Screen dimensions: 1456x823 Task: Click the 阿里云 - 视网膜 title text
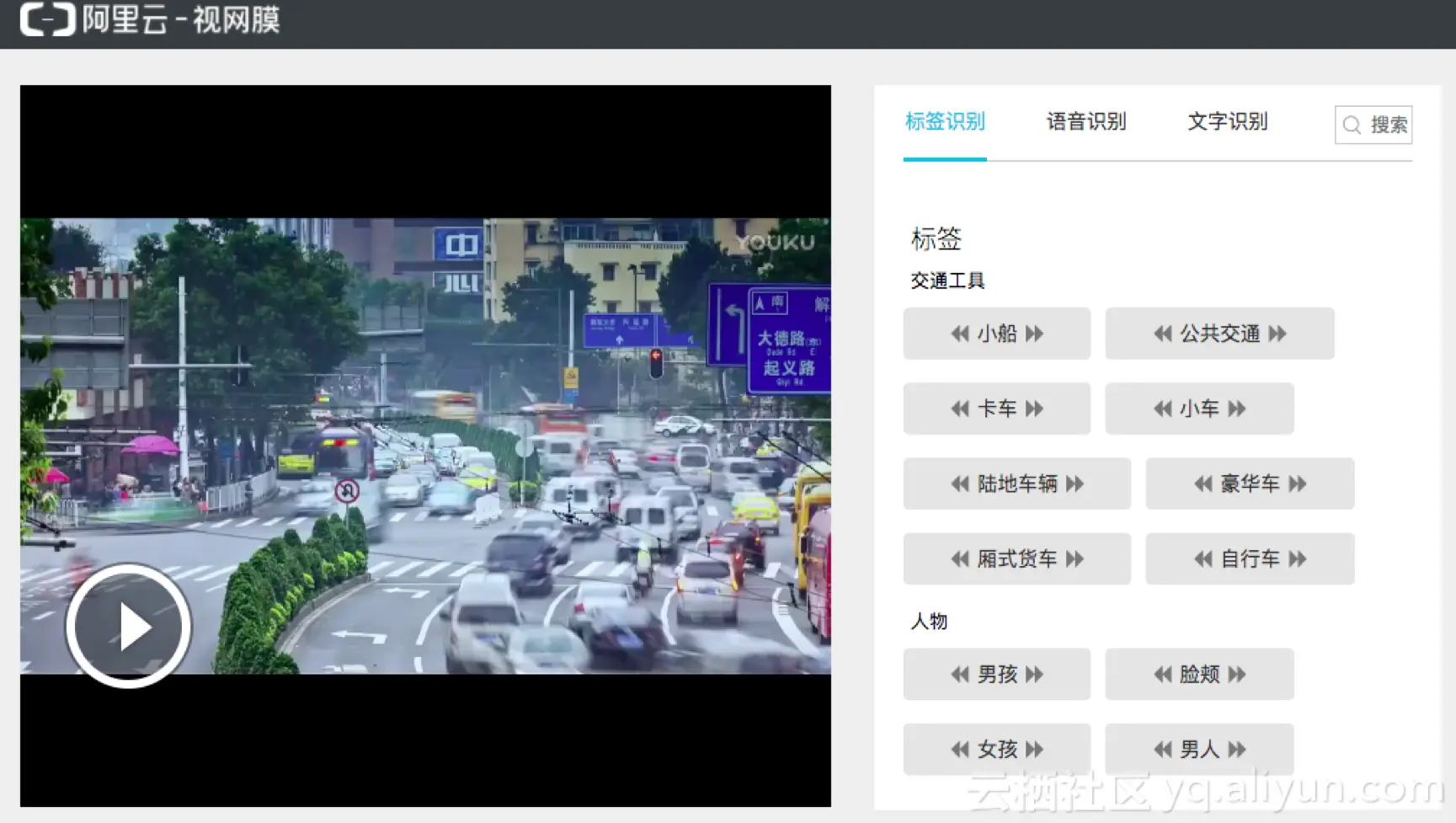(181, 19)
